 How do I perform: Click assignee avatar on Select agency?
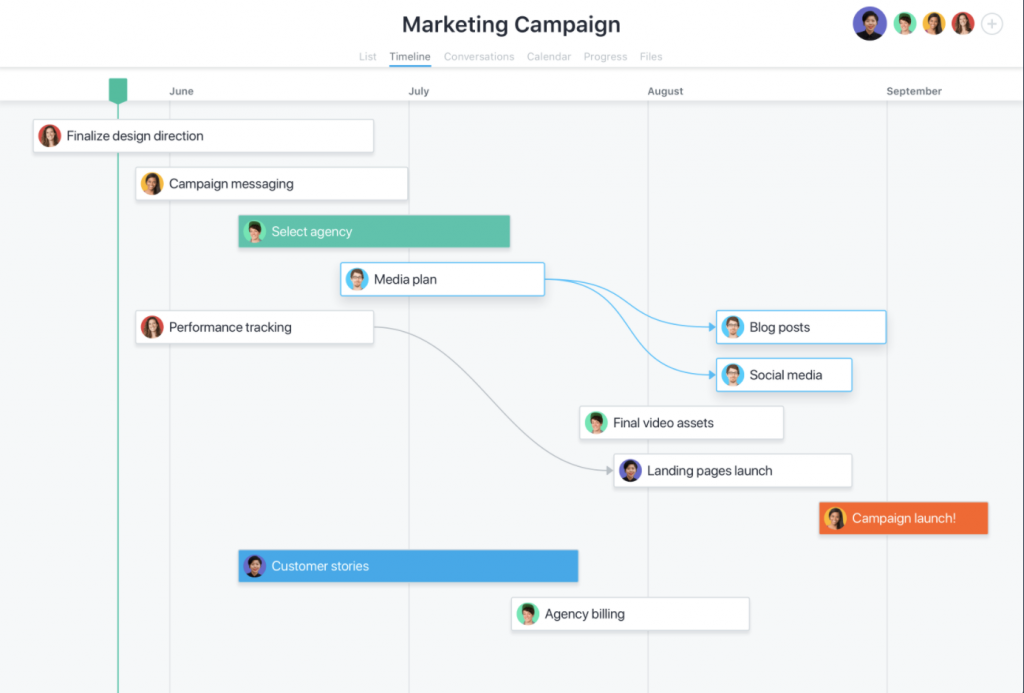pyautogui.click(x=254, y=231)
